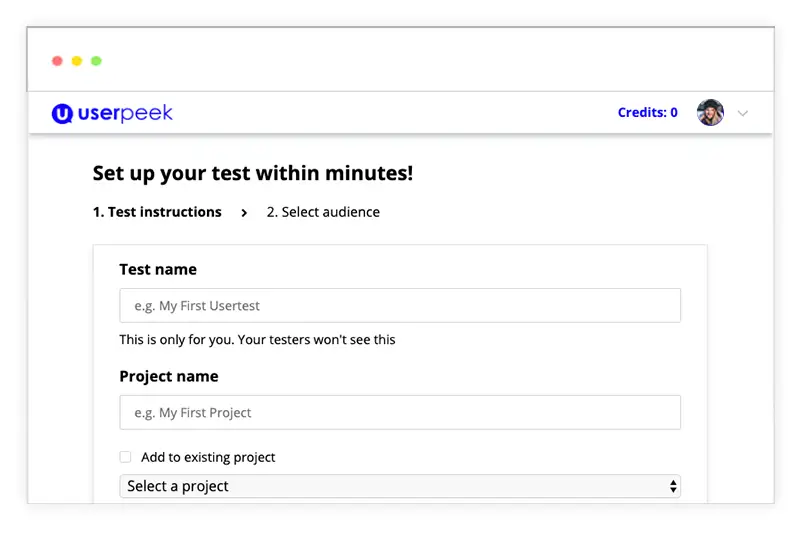Focus the Test name input field

[x=399, y=306]
